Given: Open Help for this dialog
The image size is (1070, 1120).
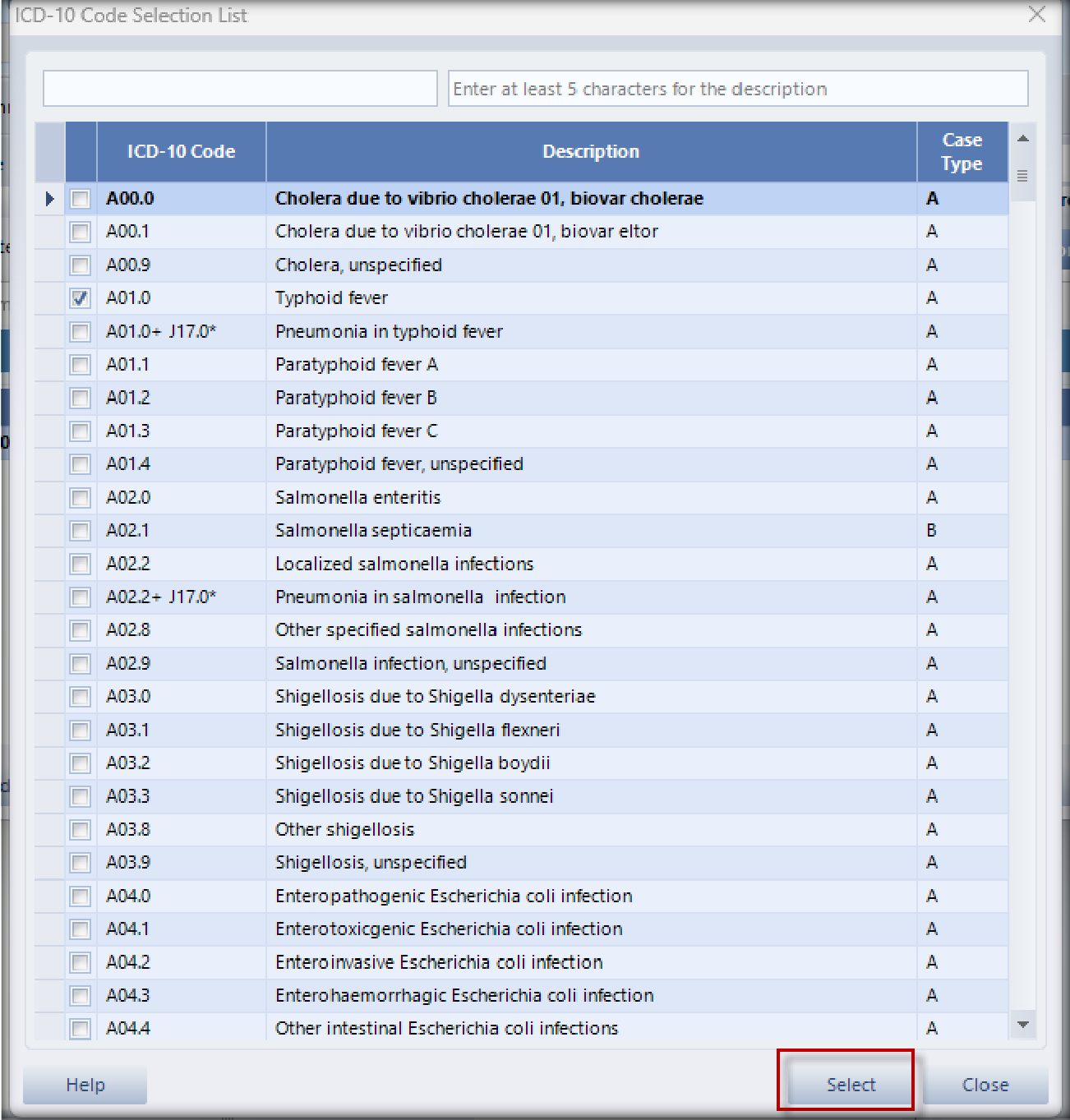Looking at the screenshot, I should click(x=85, y=1085).
